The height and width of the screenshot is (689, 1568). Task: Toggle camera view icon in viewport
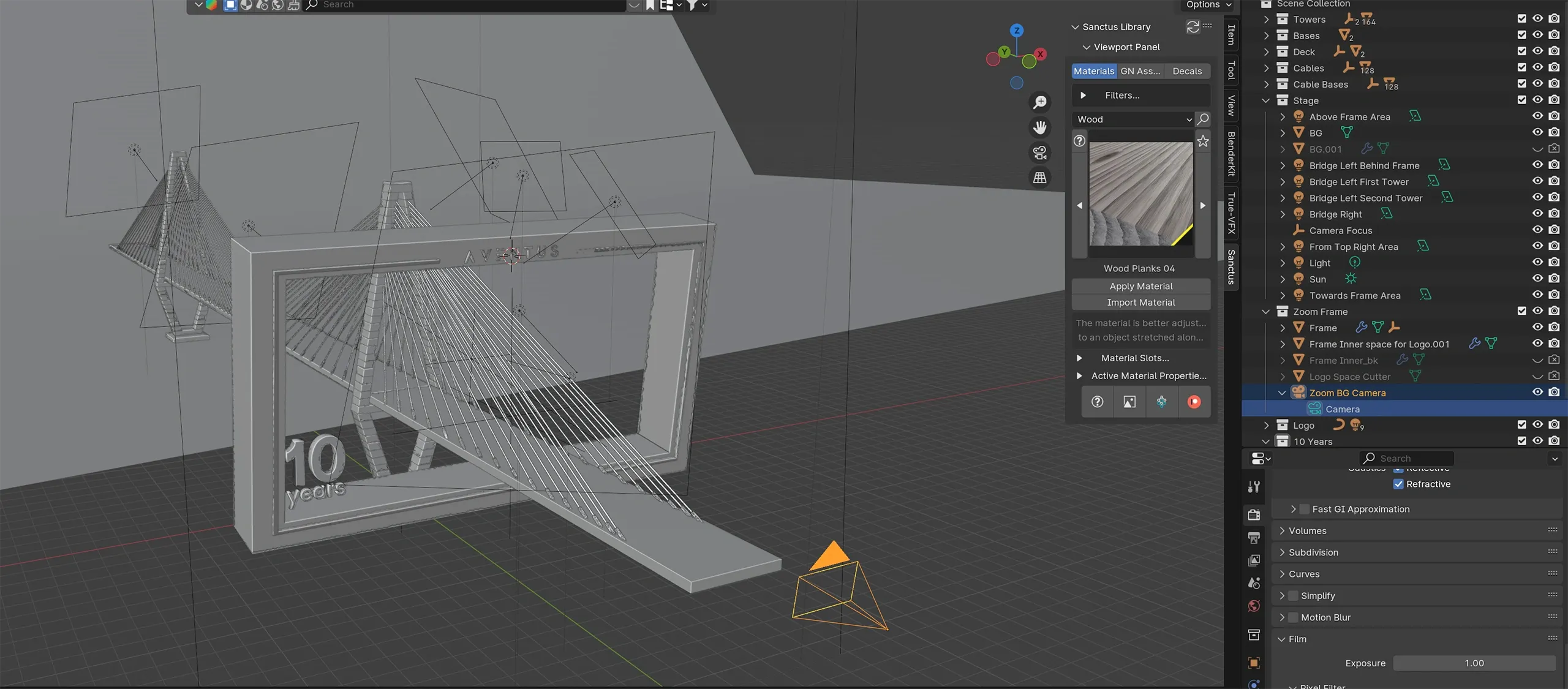1040,152
